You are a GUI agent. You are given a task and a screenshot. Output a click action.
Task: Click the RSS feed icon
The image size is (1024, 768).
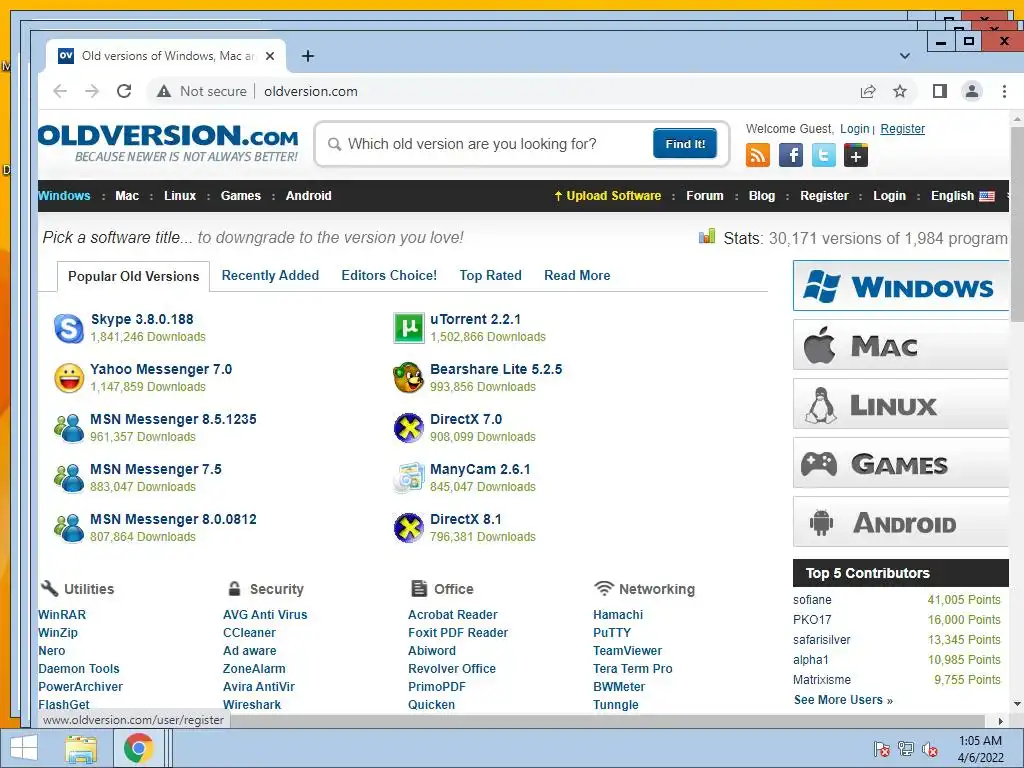758,155
